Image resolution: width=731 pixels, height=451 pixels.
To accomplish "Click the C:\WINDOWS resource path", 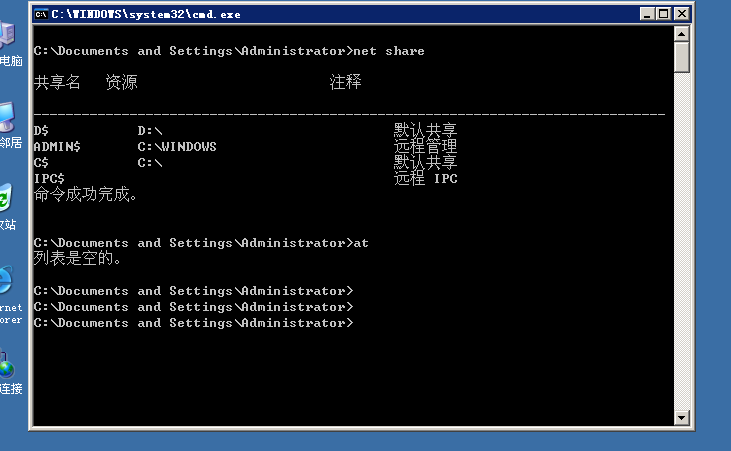I will click(177, 147).
